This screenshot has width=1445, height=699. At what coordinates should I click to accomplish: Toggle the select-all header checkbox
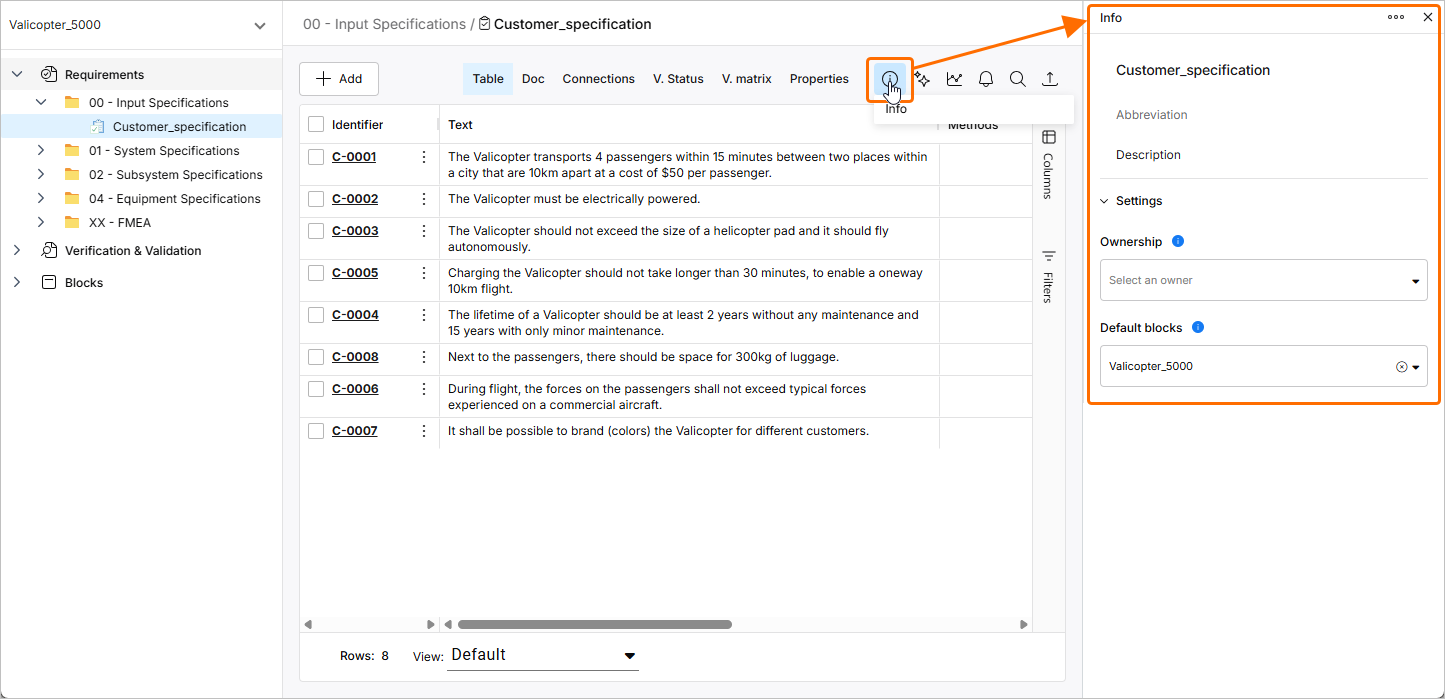pos(316,124)
